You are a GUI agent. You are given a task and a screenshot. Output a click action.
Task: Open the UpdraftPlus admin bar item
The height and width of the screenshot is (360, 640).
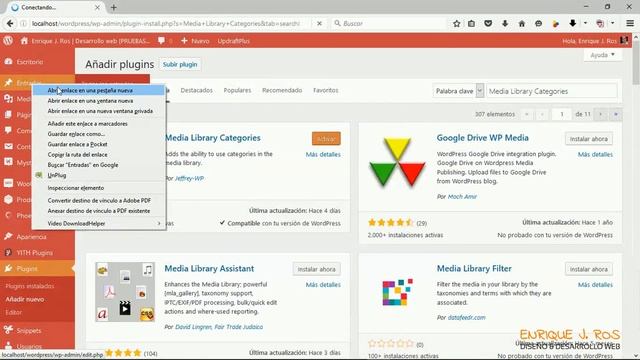pos(233,41)
